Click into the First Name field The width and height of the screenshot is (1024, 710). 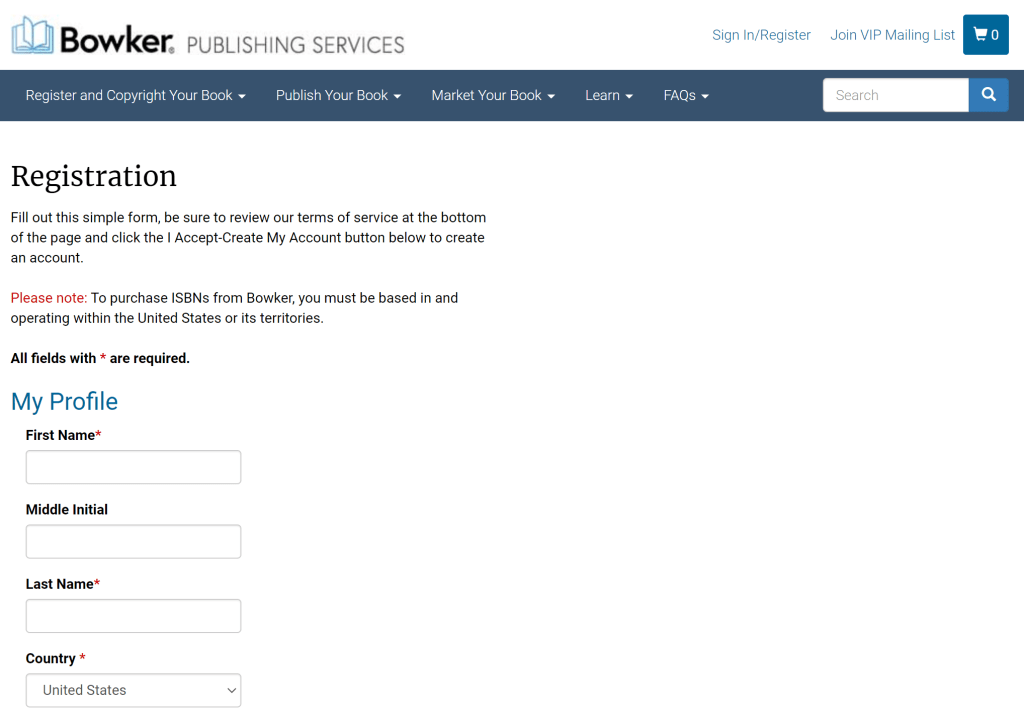point(133,467)
